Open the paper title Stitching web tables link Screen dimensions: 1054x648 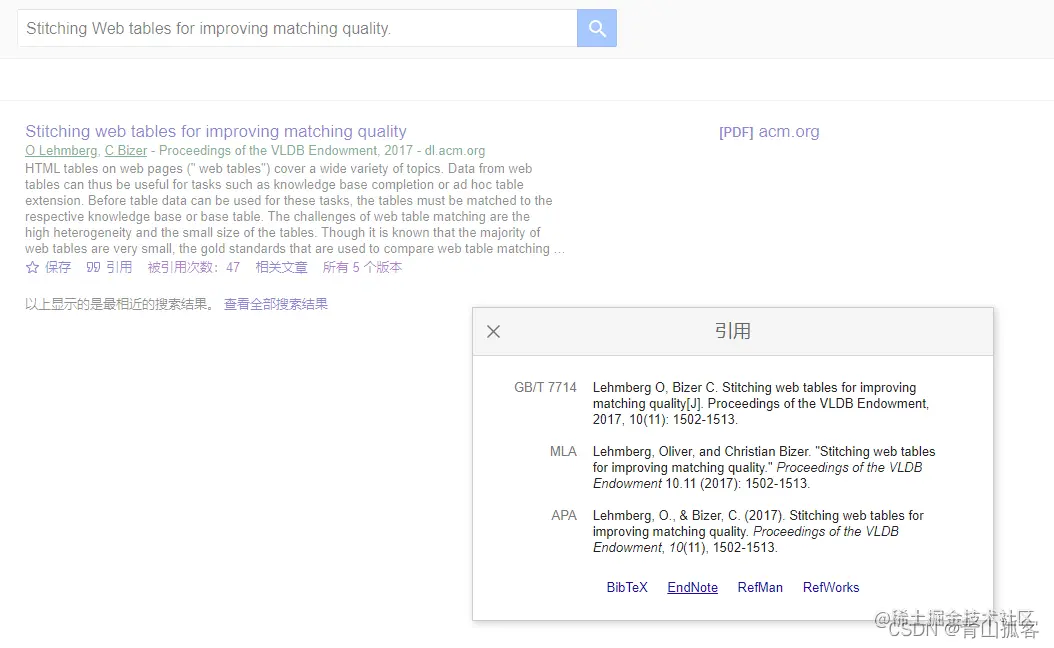click(216, 131)
